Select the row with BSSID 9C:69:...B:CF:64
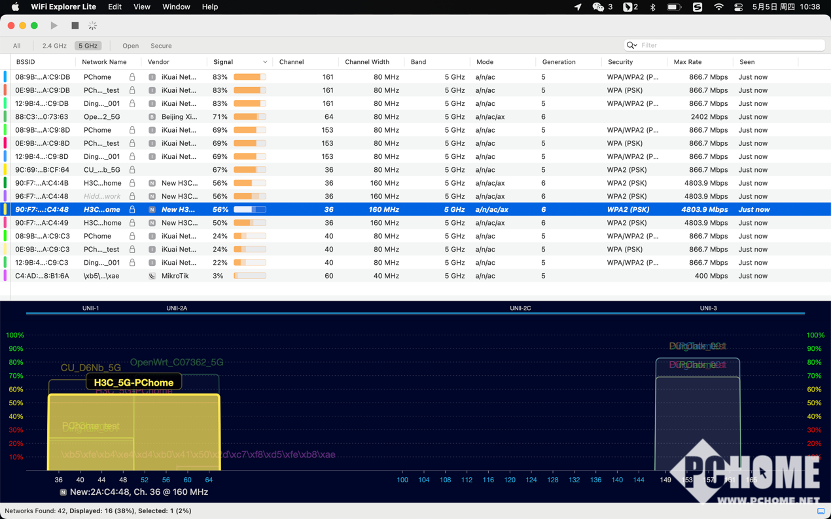The image size is (832, 520). 415,170
